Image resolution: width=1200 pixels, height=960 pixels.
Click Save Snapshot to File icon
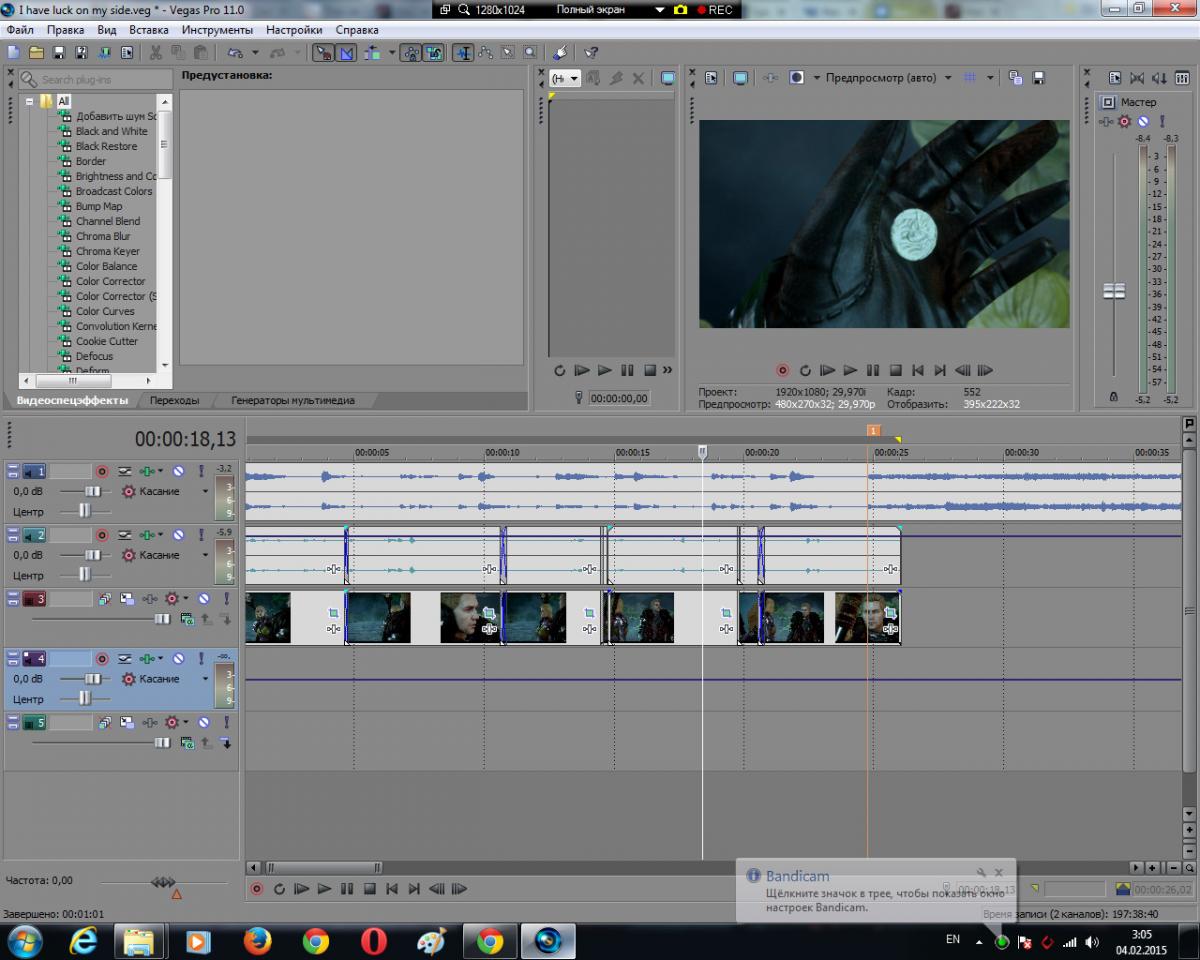point(1038,77)
